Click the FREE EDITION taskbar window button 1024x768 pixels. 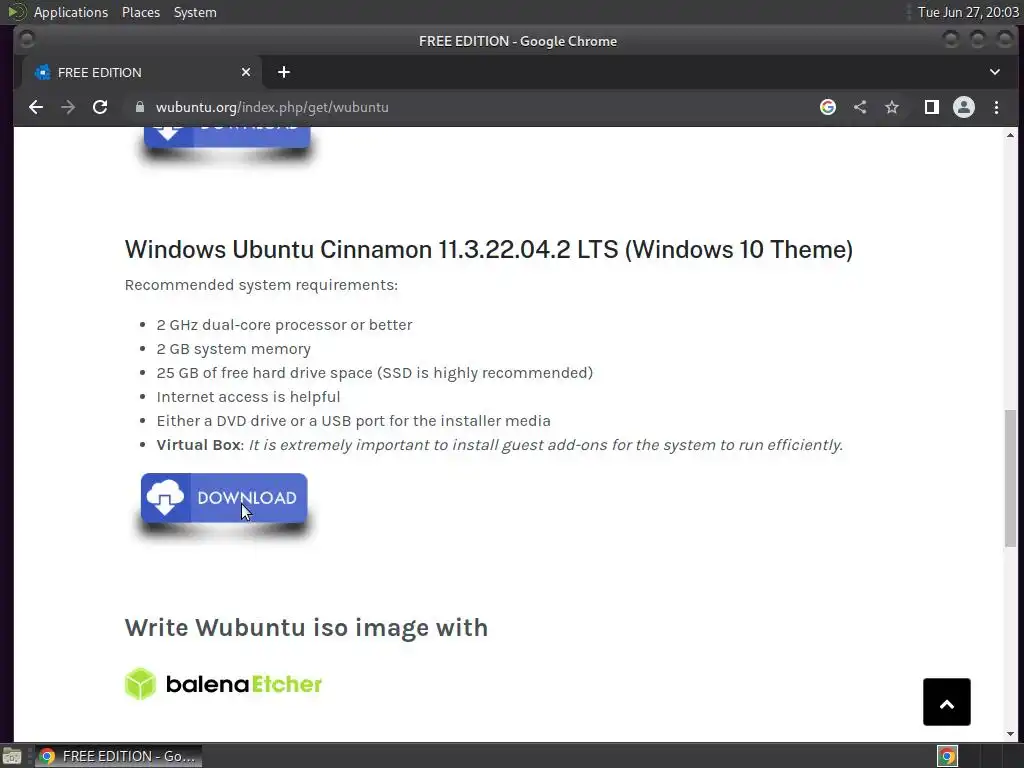(118, 756)
